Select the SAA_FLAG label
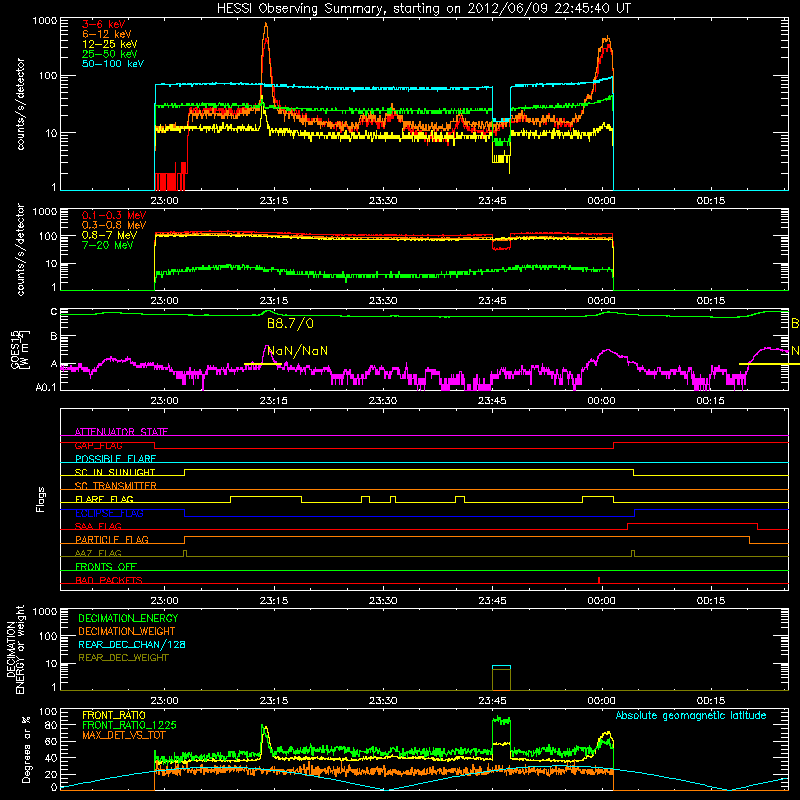The height and width of the screenshot is (800, 800). [98, 527]
